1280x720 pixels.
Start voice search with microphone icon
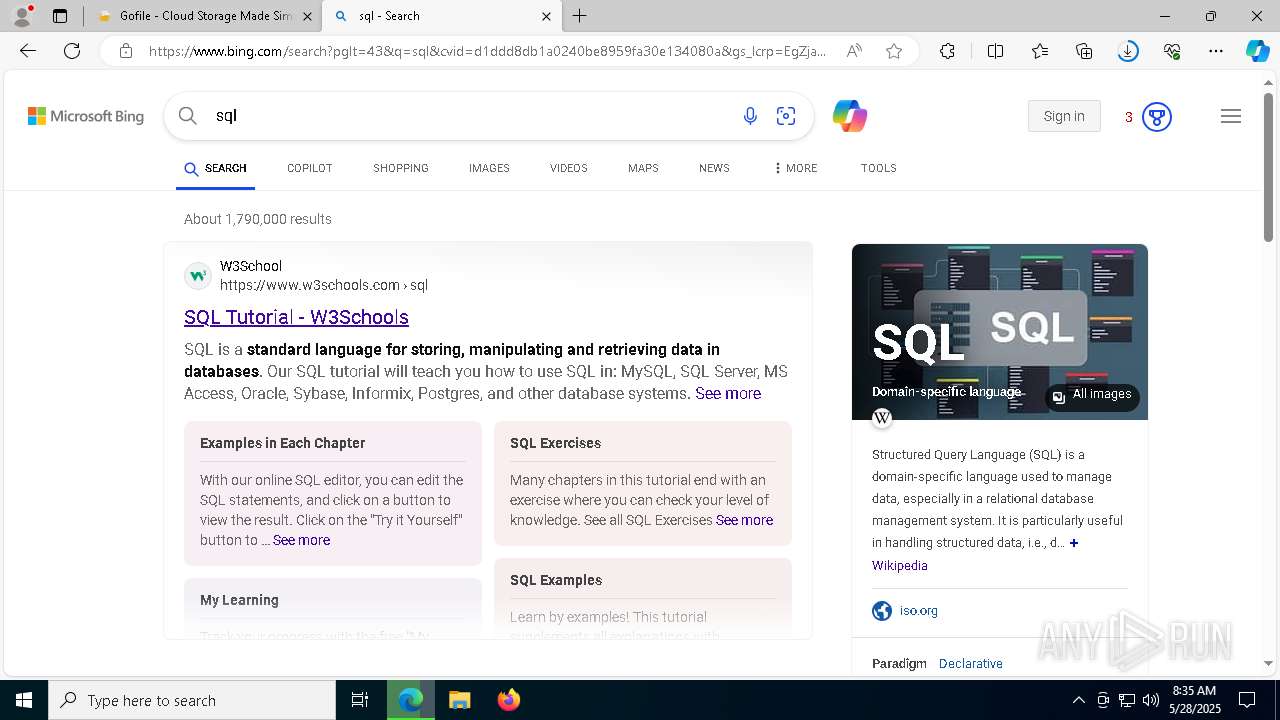tap(750, 116)
